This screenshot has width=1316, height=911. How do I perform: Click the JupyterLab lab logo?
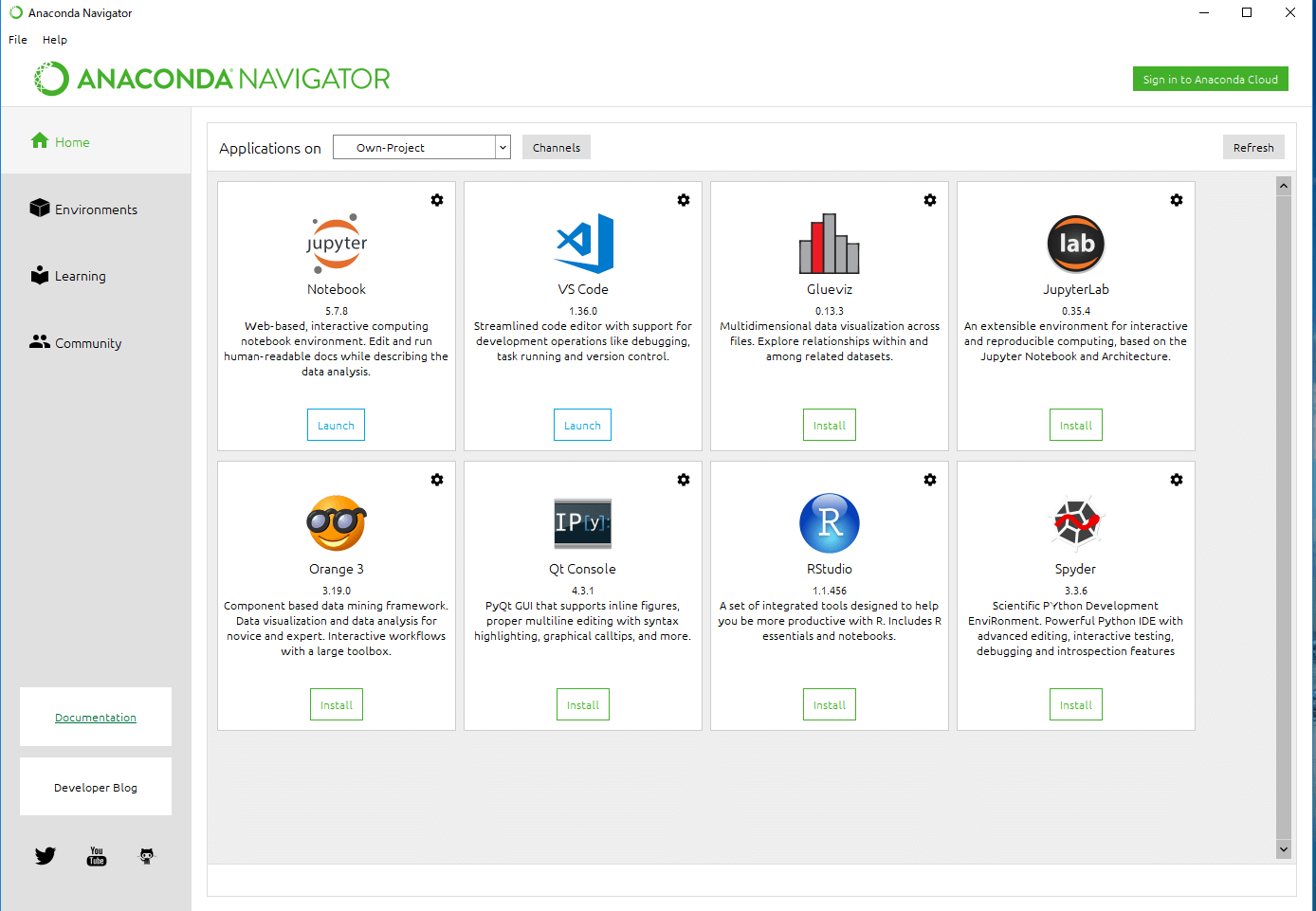(1076, 244)
